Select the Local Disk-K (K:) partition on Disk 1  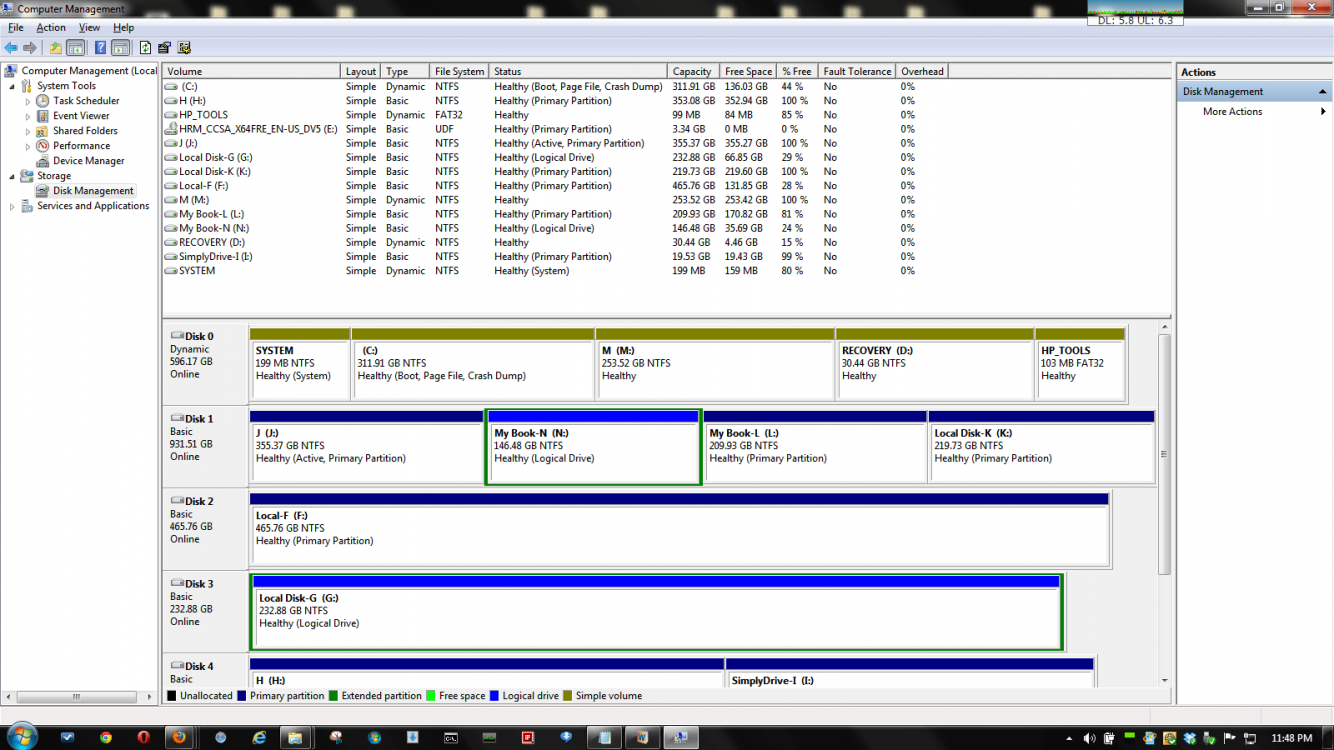coord(1041,446)
